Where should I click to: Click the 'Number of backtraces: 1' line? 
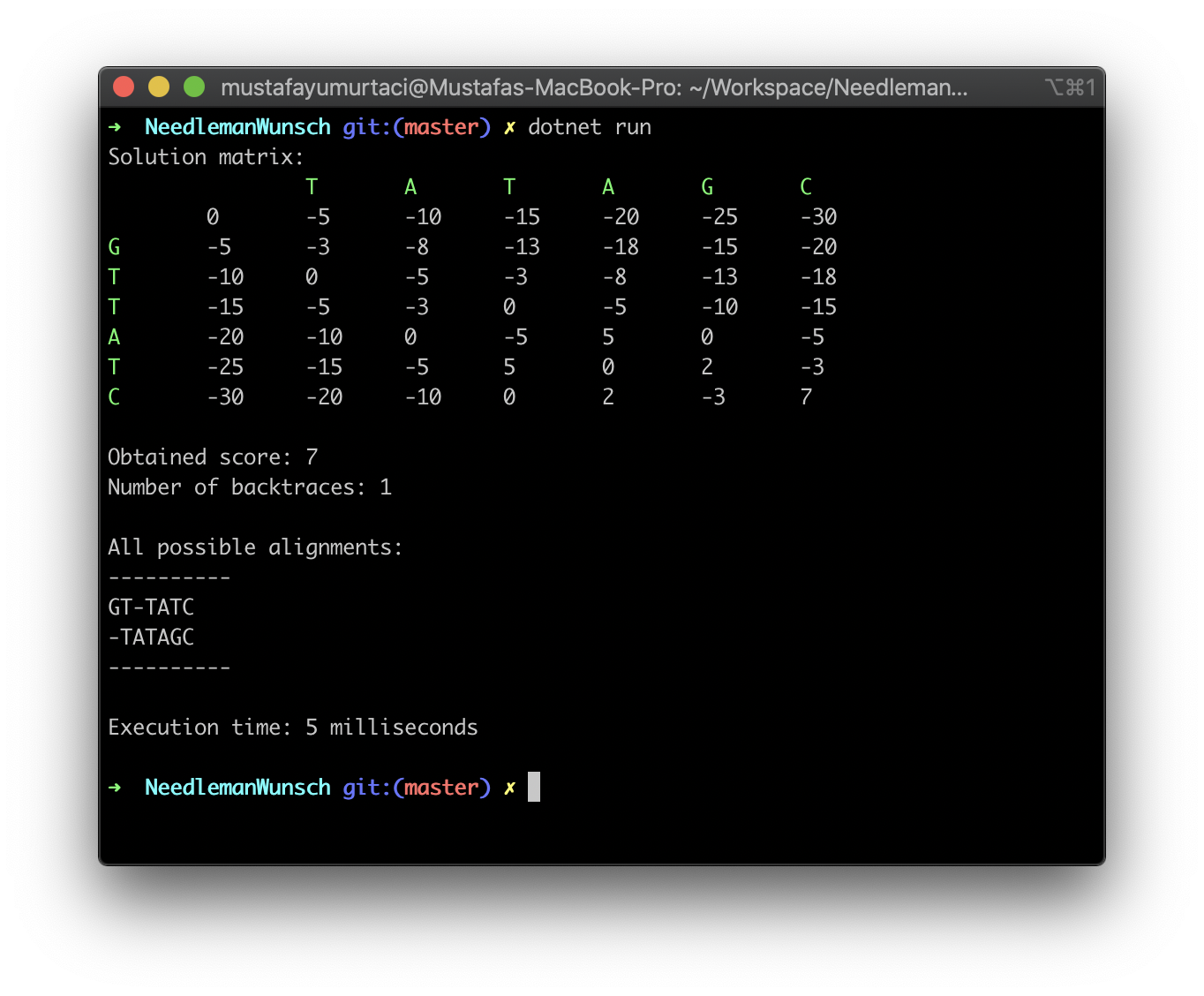250,487
